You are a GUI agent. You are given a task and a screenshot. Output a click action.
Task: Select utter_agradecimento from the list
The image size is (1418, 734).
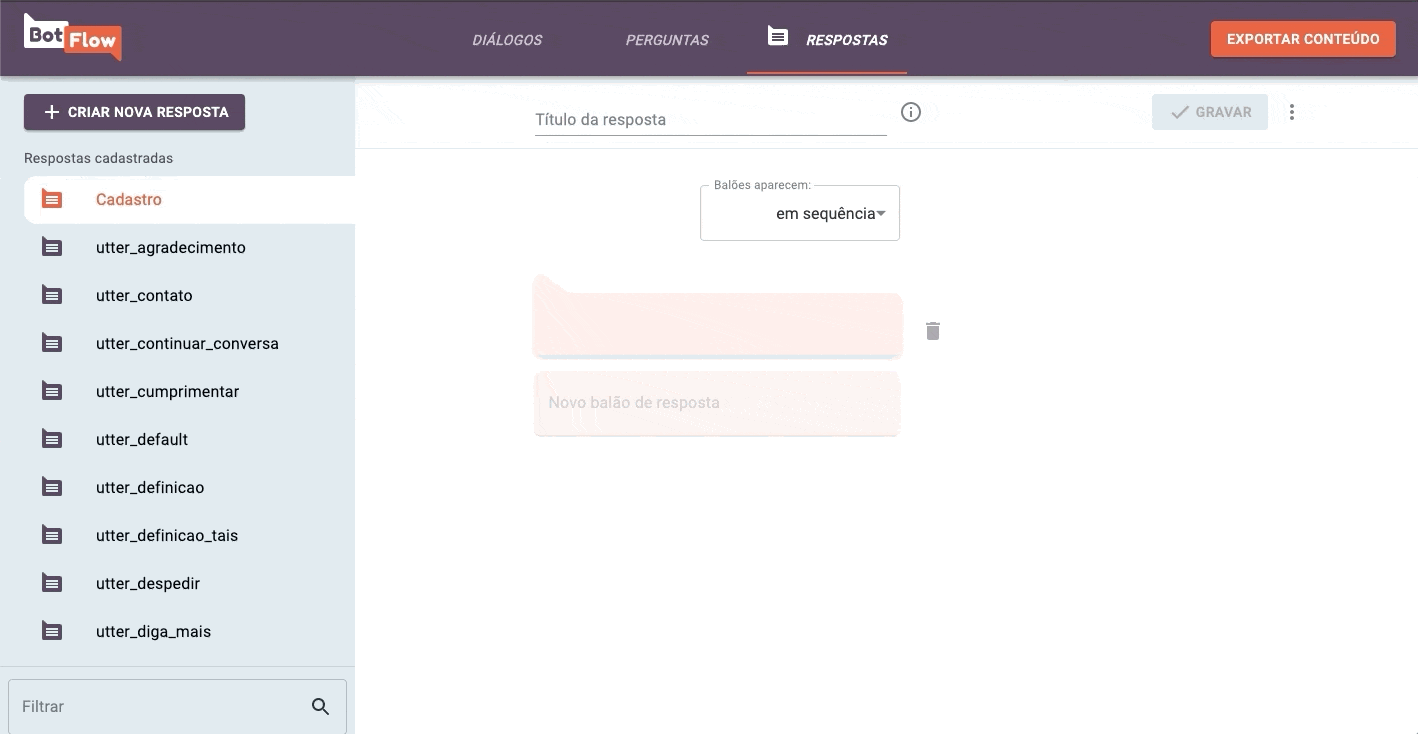click(170, 248)
